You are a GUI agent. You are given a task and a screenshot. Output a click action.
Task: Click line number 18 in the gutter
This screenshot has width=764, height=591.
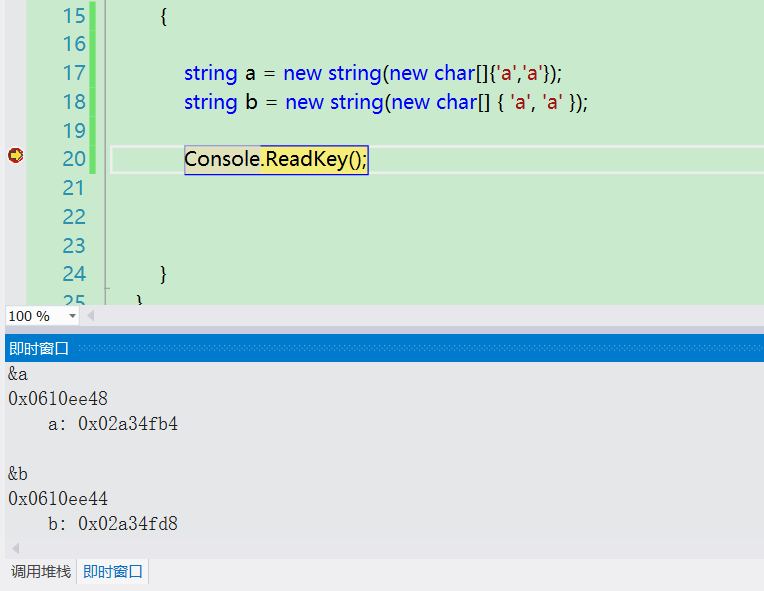pyautogui.click(x=74, y=102)
